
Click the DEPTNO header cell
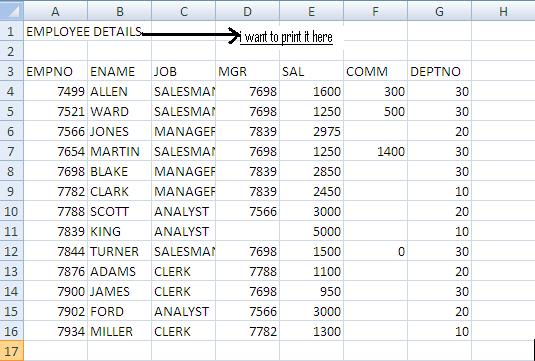click(439, 71)
